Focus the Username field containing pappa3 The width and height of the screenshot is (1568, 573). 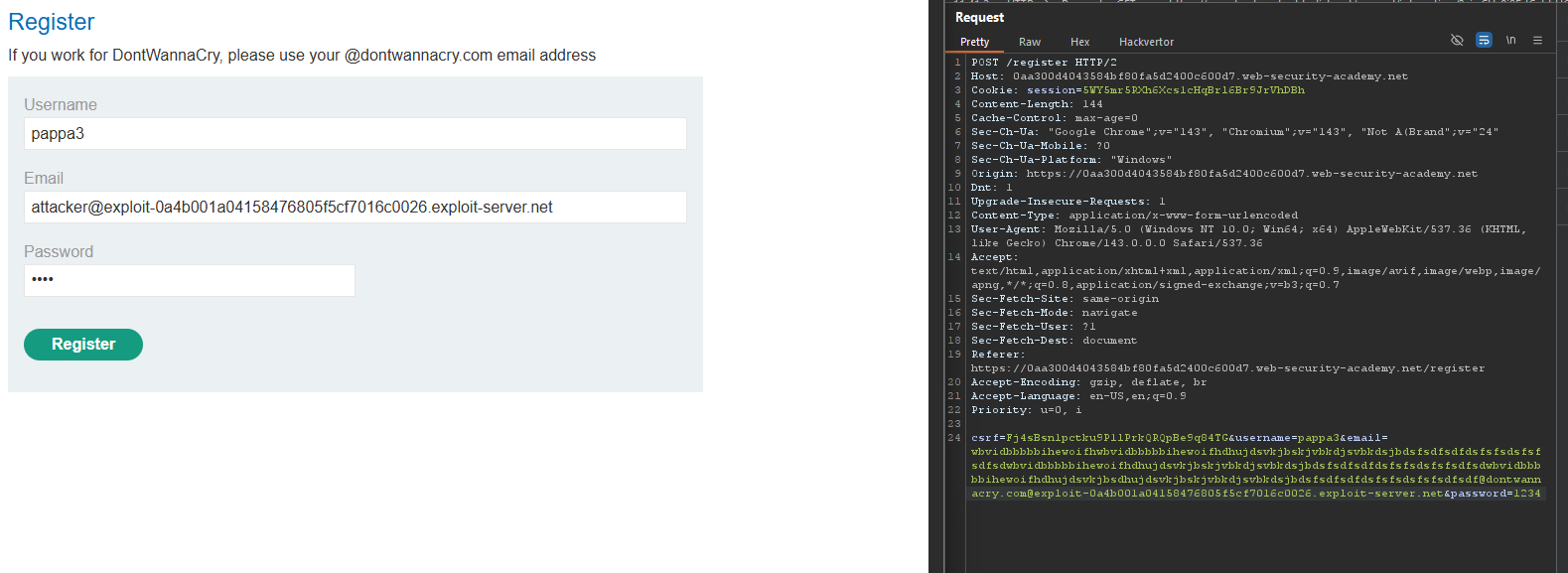coord(356,134)
